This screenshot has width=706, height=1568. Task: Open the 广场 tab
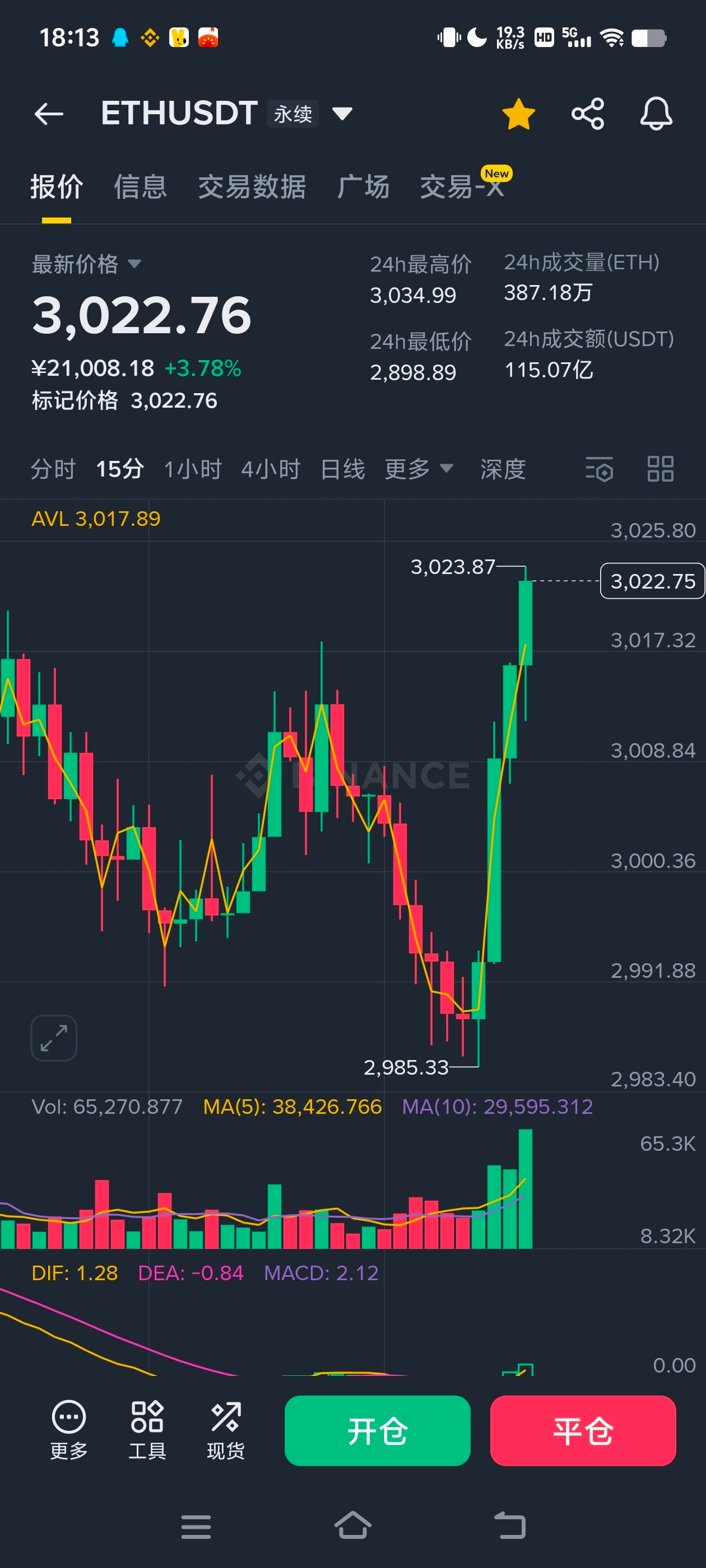click(363, 187)
